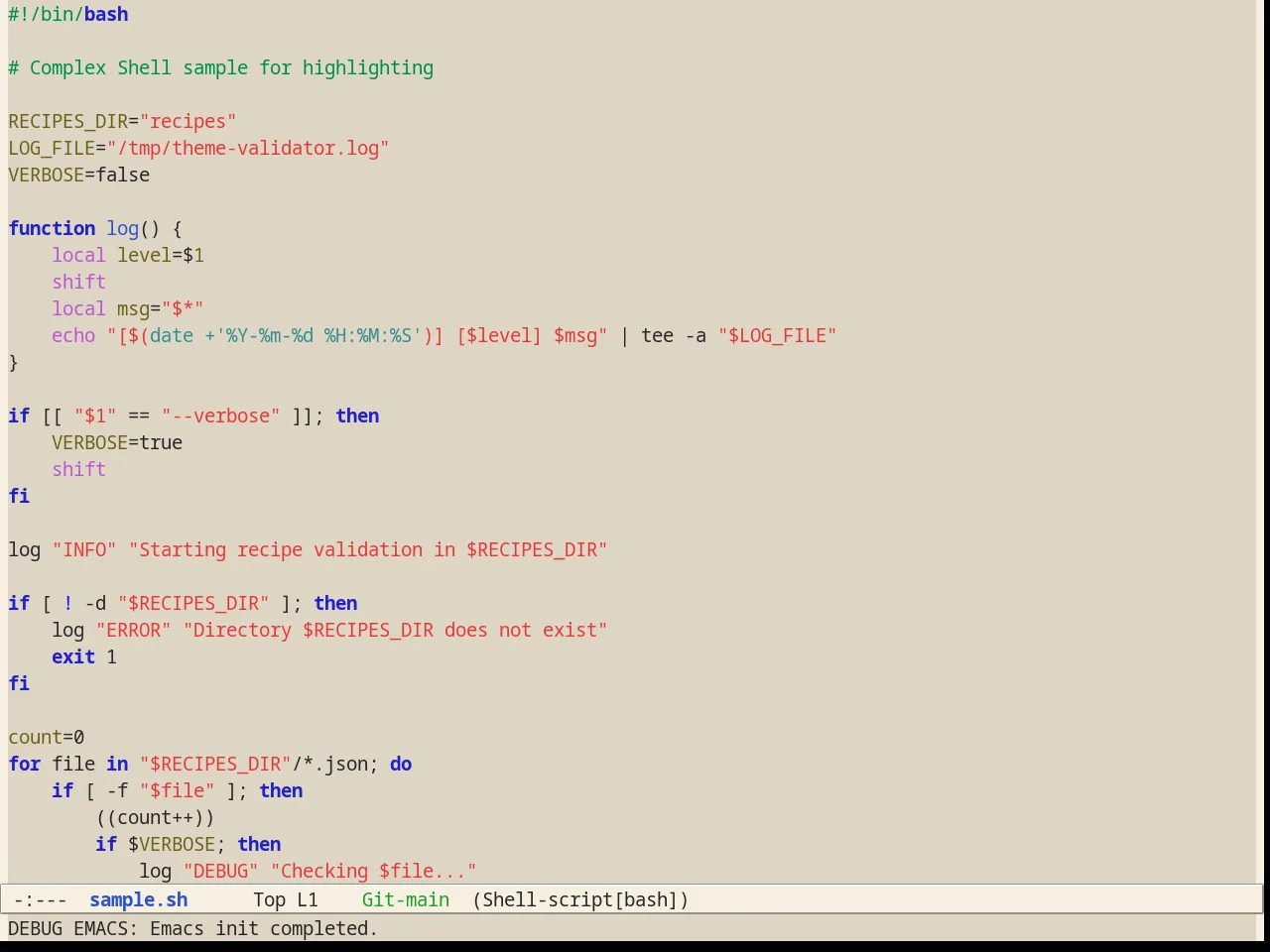1270x952 pixels.
Task: Click the "/tmp/theme-validator.log" string
Action: (x=248, y=148)
